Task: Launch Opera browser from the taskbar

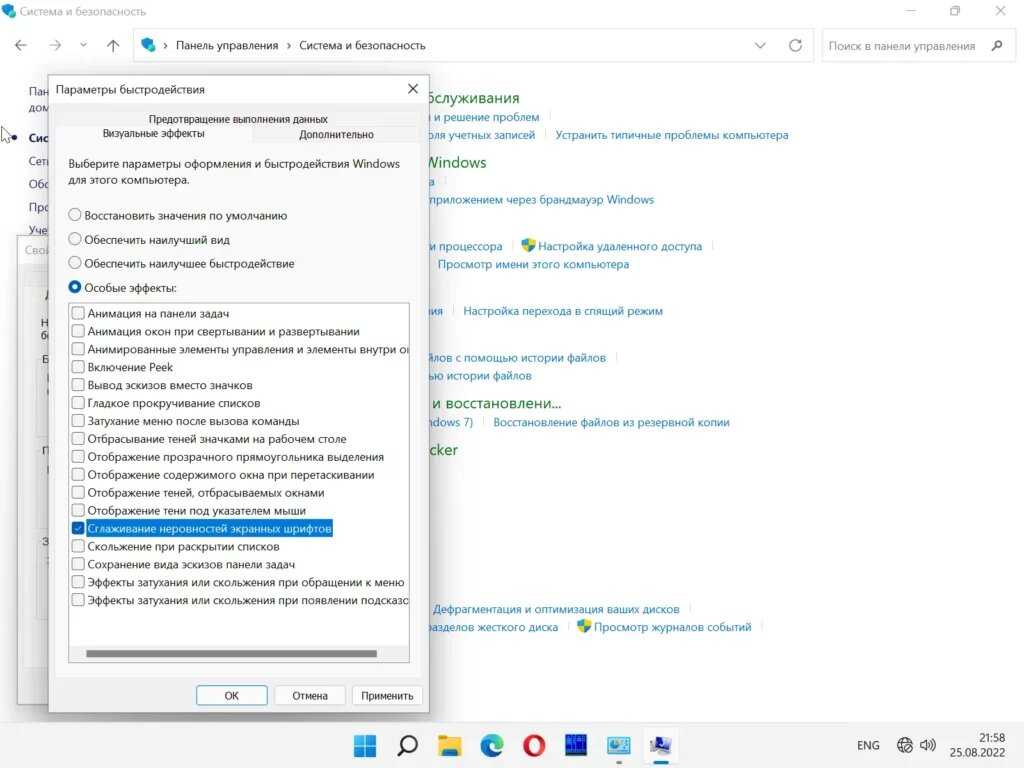Action: tap(534, 745)
